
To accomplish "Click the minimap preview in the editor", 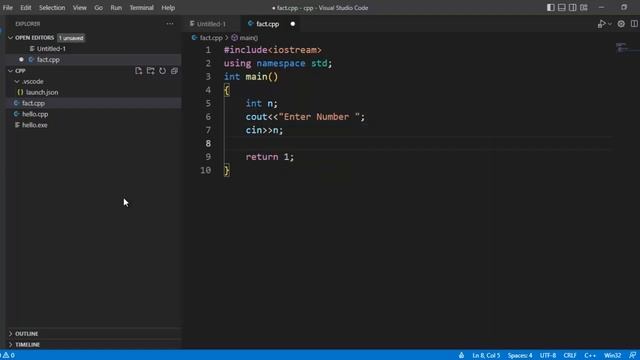I will pyautogui.click(x=627, y=48).
